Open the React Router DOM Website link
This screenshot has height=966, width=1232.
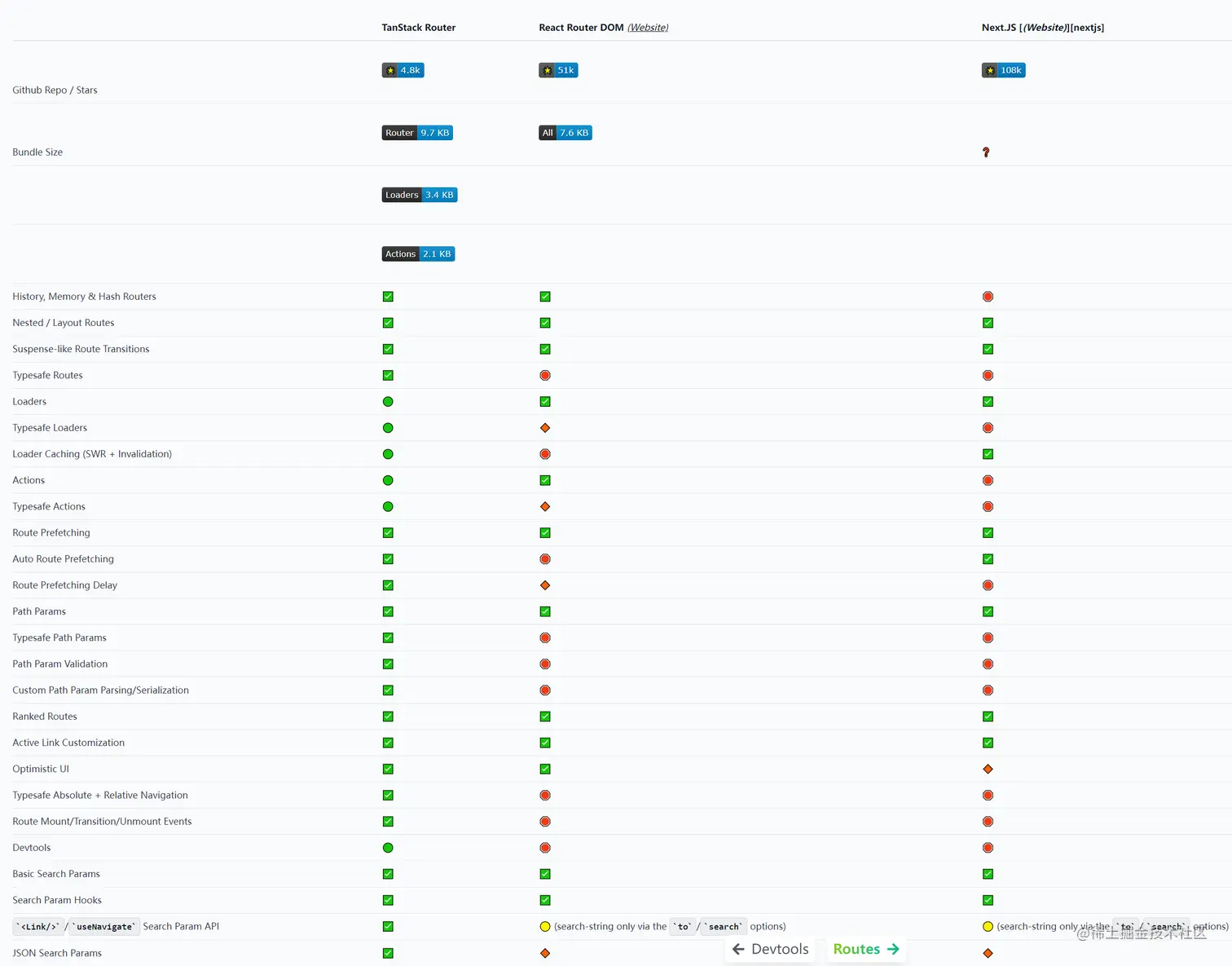coord(648,28)
